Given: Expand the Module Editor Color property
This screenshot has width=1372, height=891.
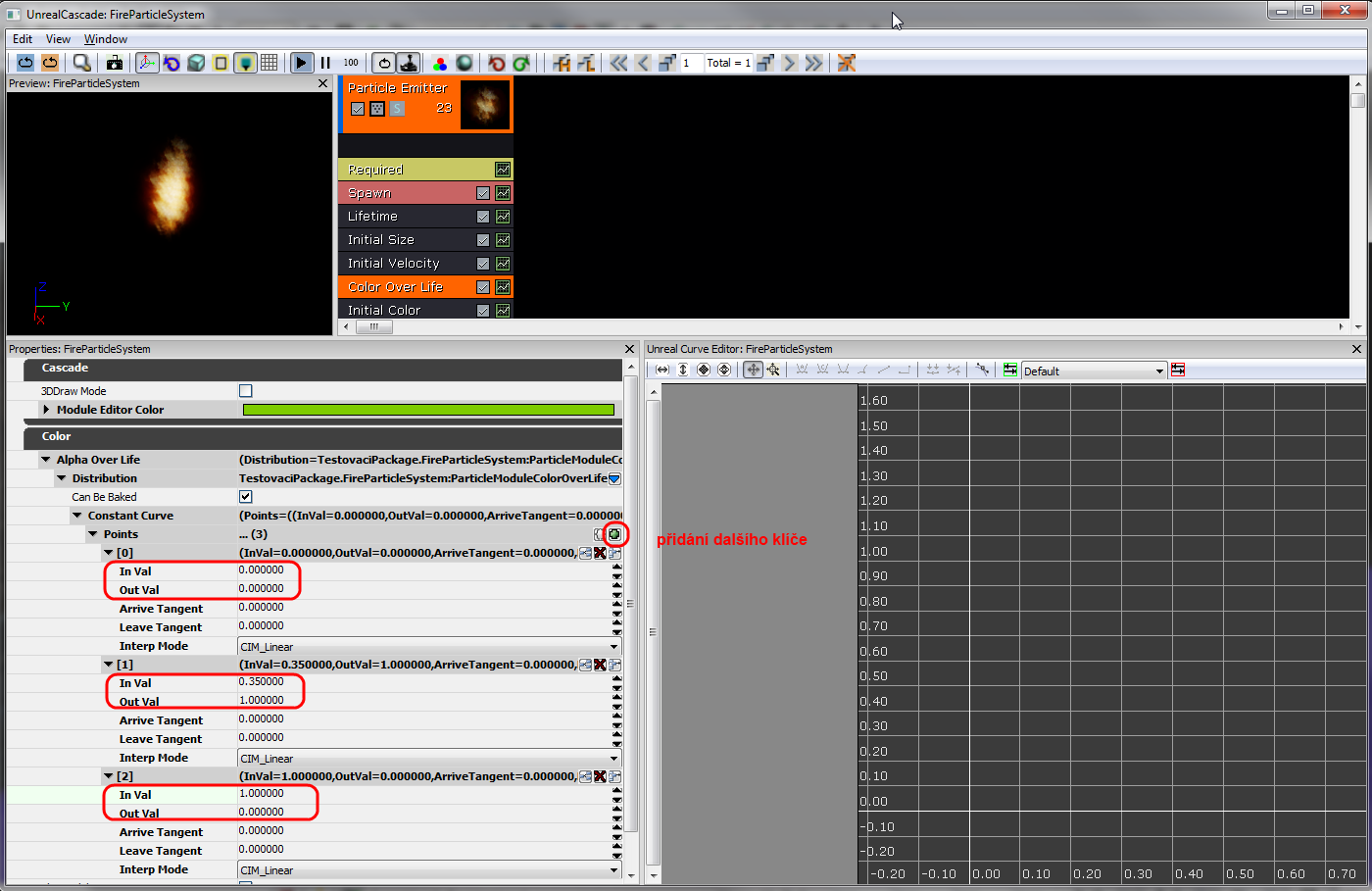Looking at the screenshot, I should pyautogui.click(x=46, y=410).
